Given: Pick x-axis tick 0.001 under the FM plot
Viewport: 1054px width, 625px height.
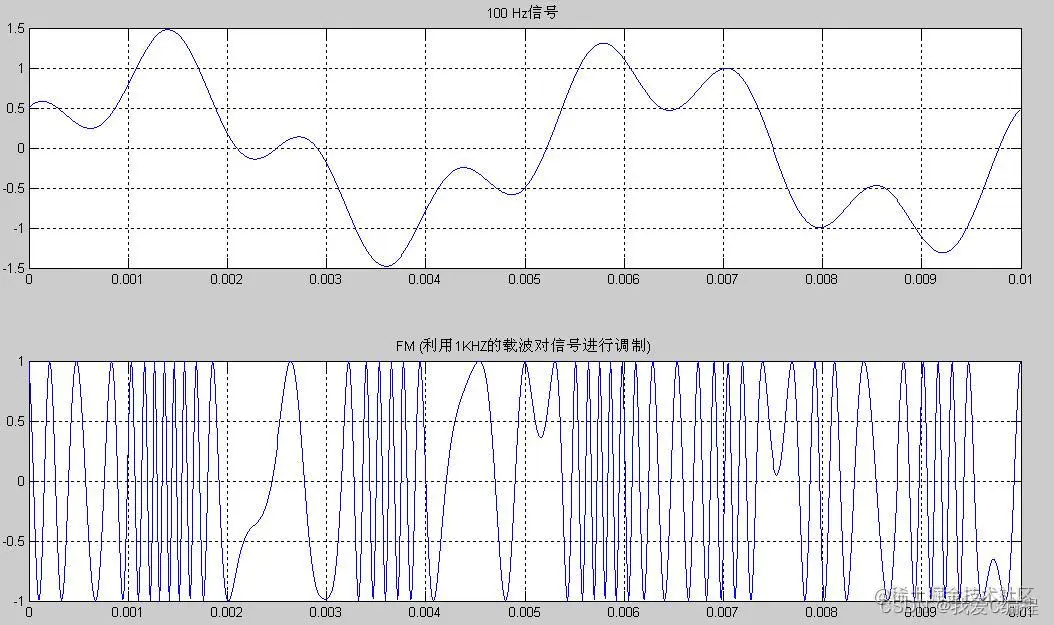Looking at the screenshot, I should pyautogui.click(x=127, y=612).
